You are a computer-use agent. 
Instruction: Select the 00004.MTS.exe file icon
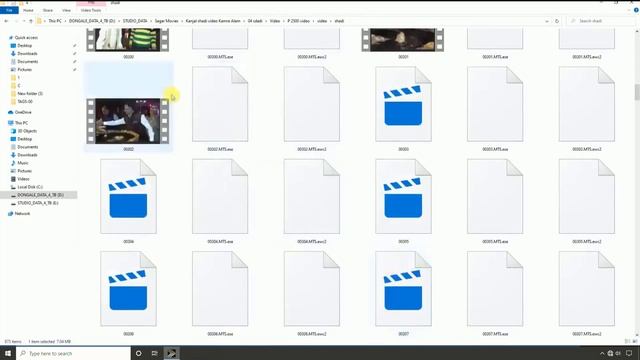click(220, 196)
